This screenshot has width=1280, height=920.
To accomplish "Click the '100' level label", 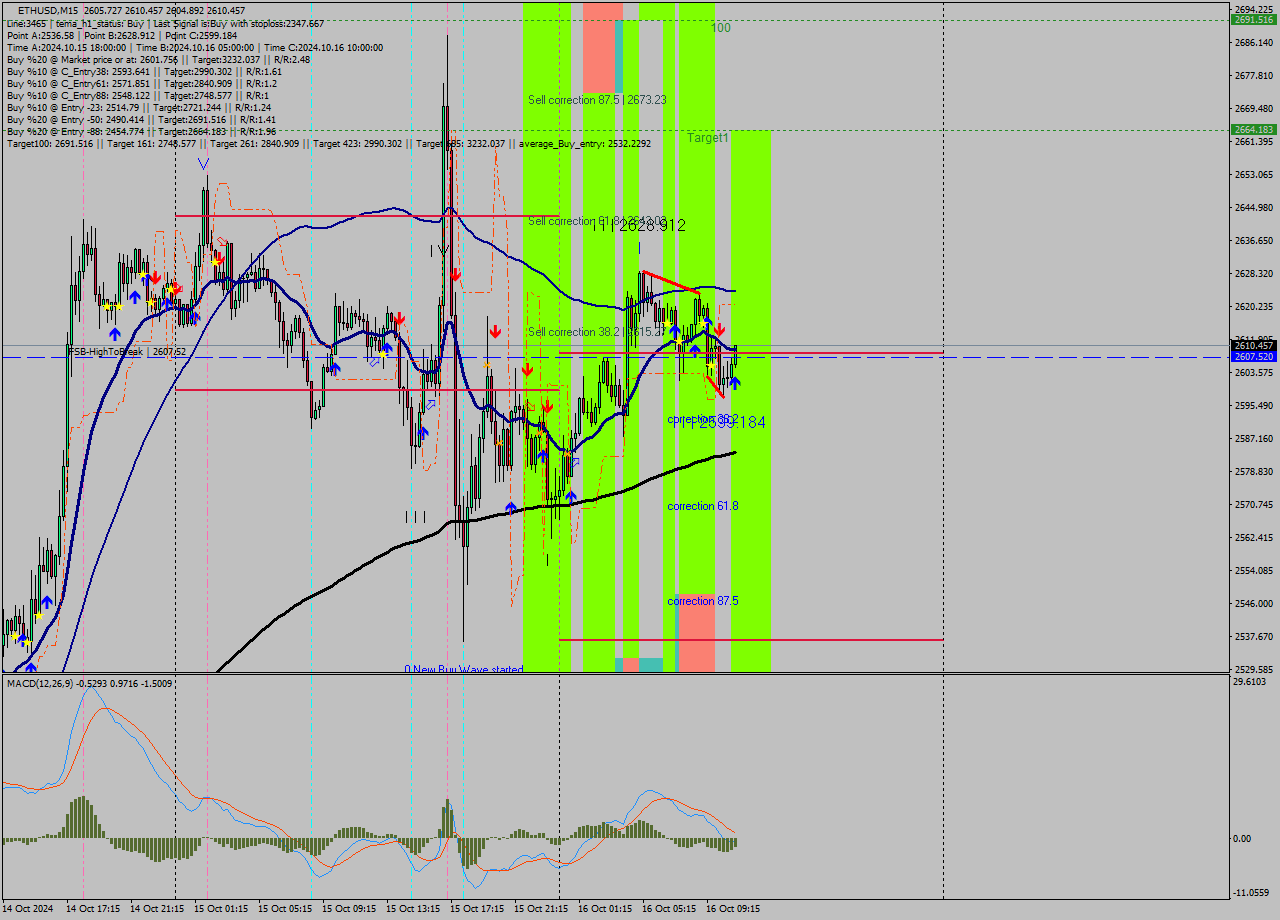I will point(721,28).
